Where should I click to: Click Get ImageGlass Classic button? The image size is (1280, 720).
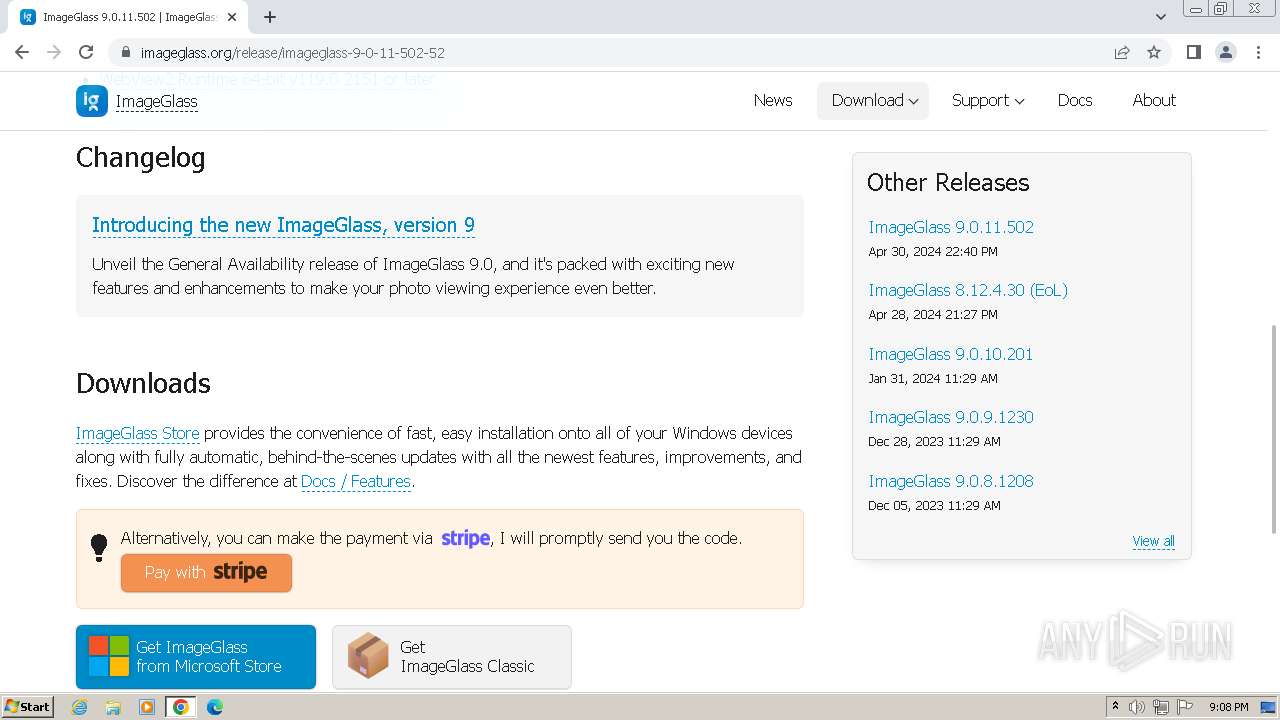coord(451,657)
